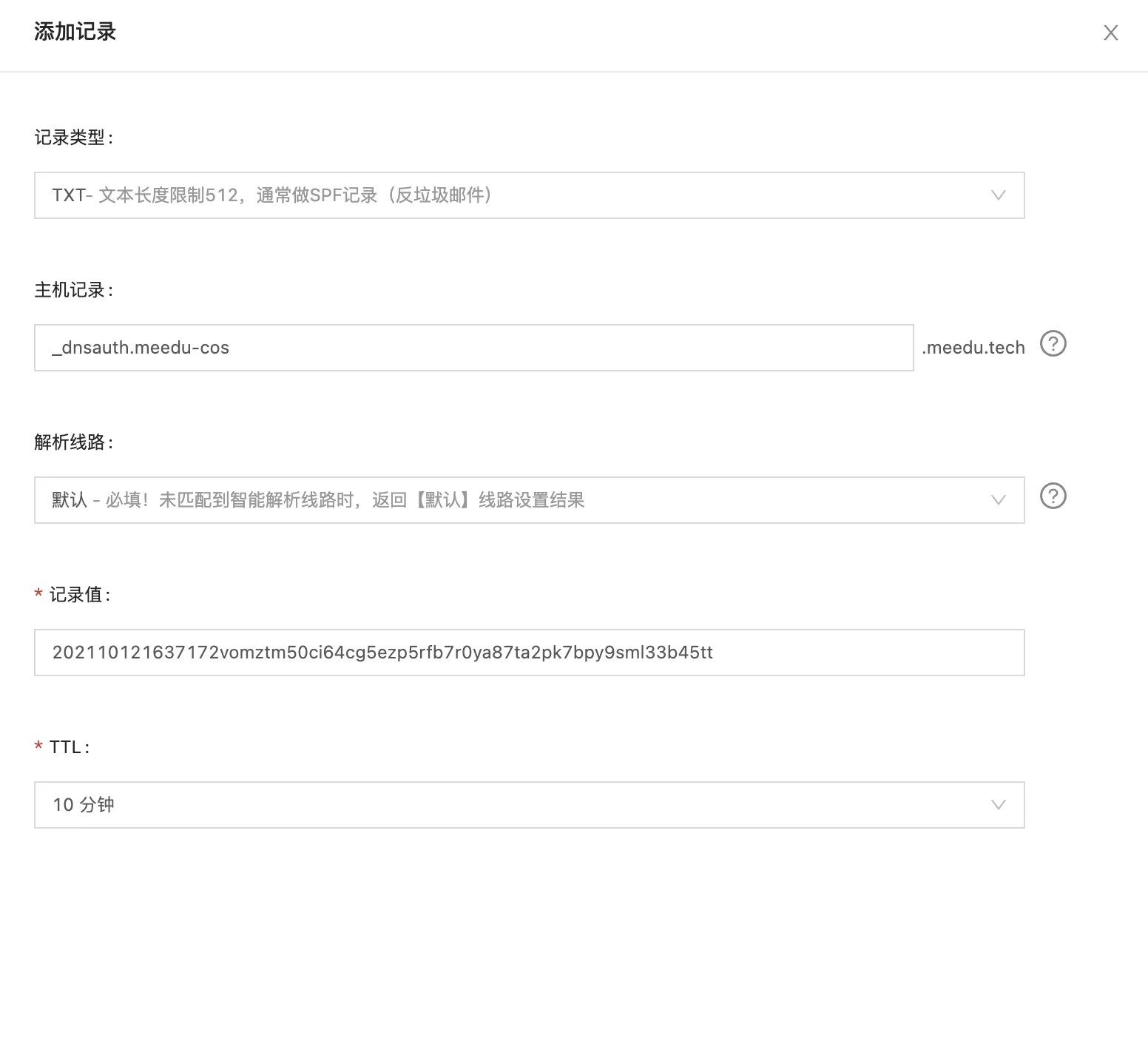Open help icon beside .meedu.tech host record
Viewport: 1148px width, 1055px height.
1053,343
